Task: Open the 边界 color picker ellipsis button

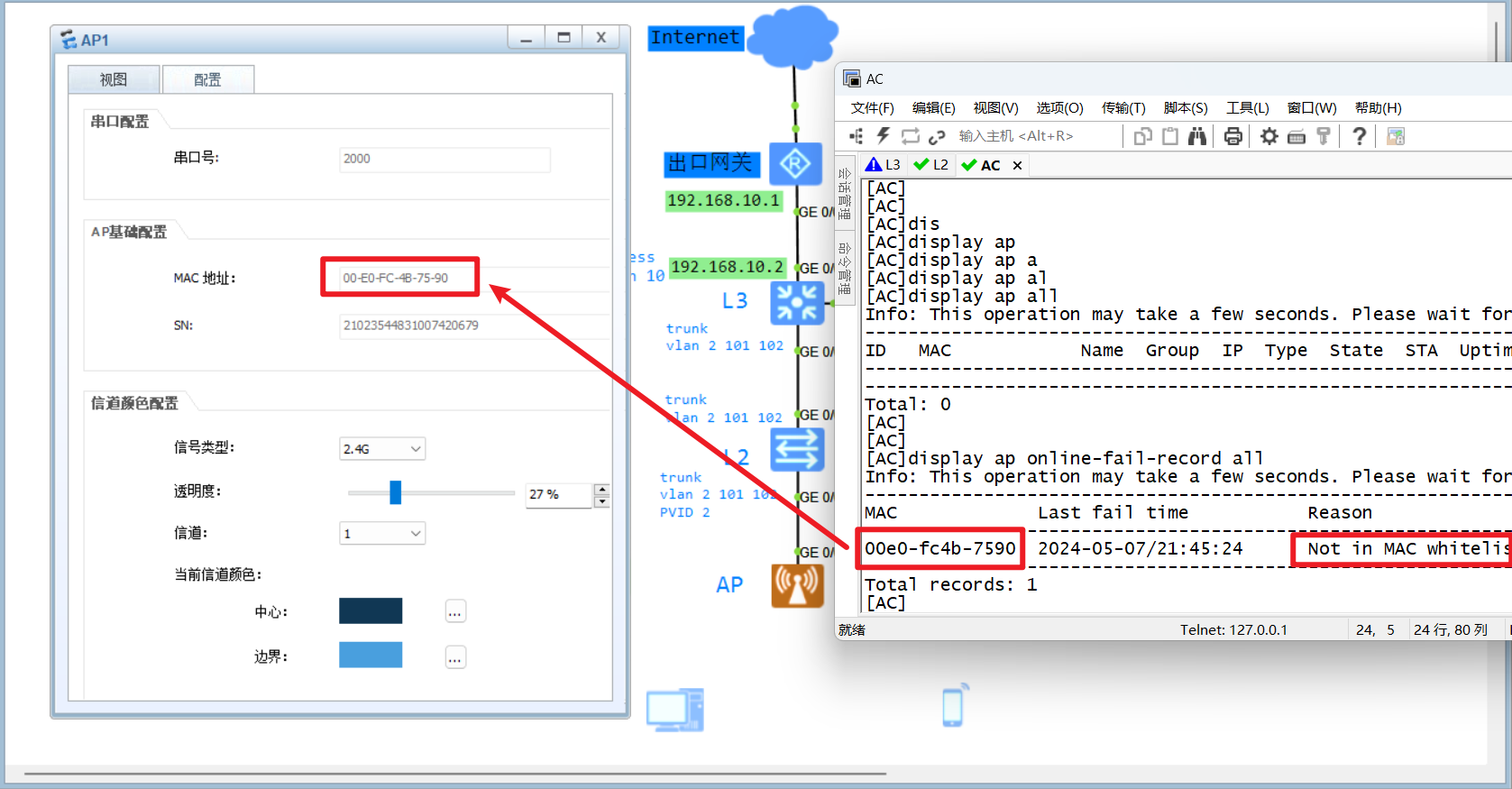Action: click(455, 657)
